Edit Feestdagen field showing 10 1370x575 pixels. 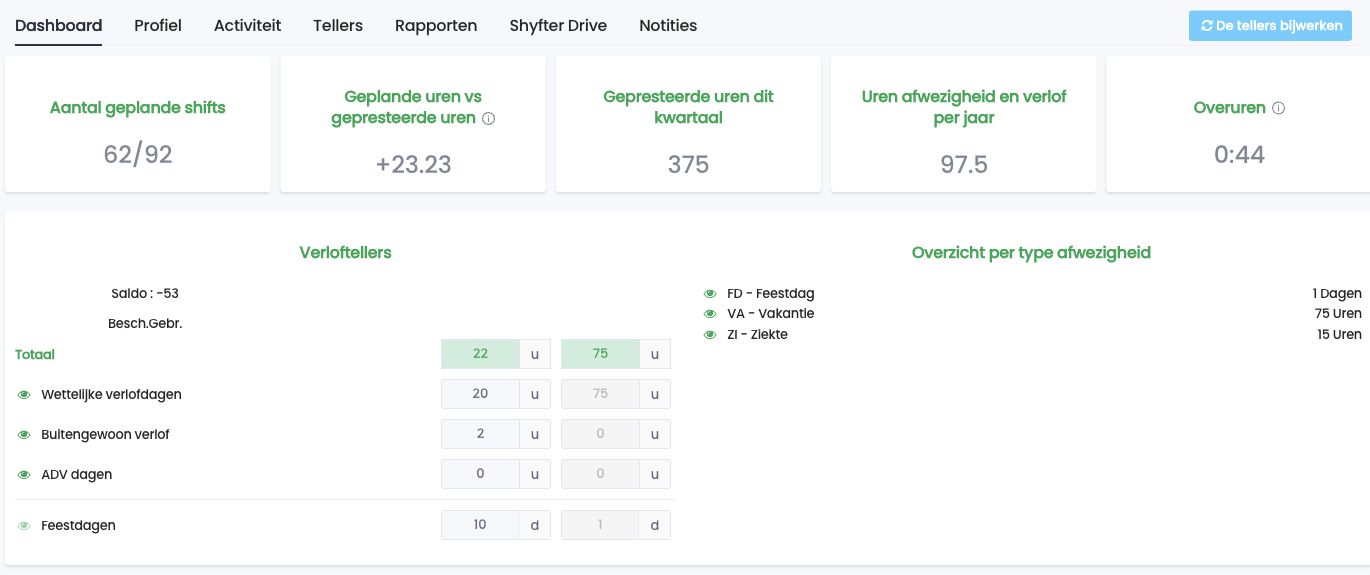point(480,524)
